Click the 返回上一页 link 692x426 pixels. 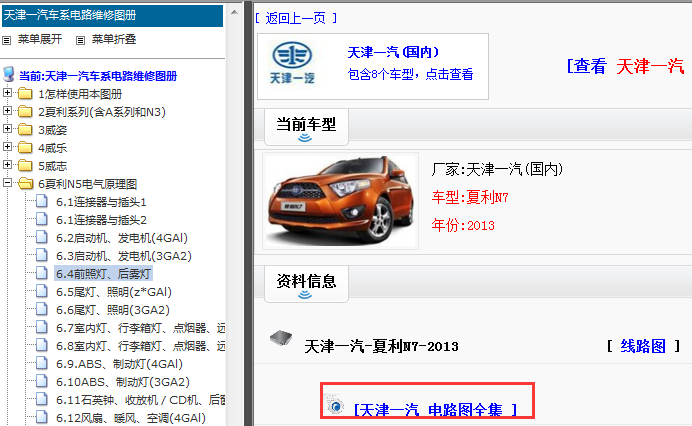click(x=296, y=18)
